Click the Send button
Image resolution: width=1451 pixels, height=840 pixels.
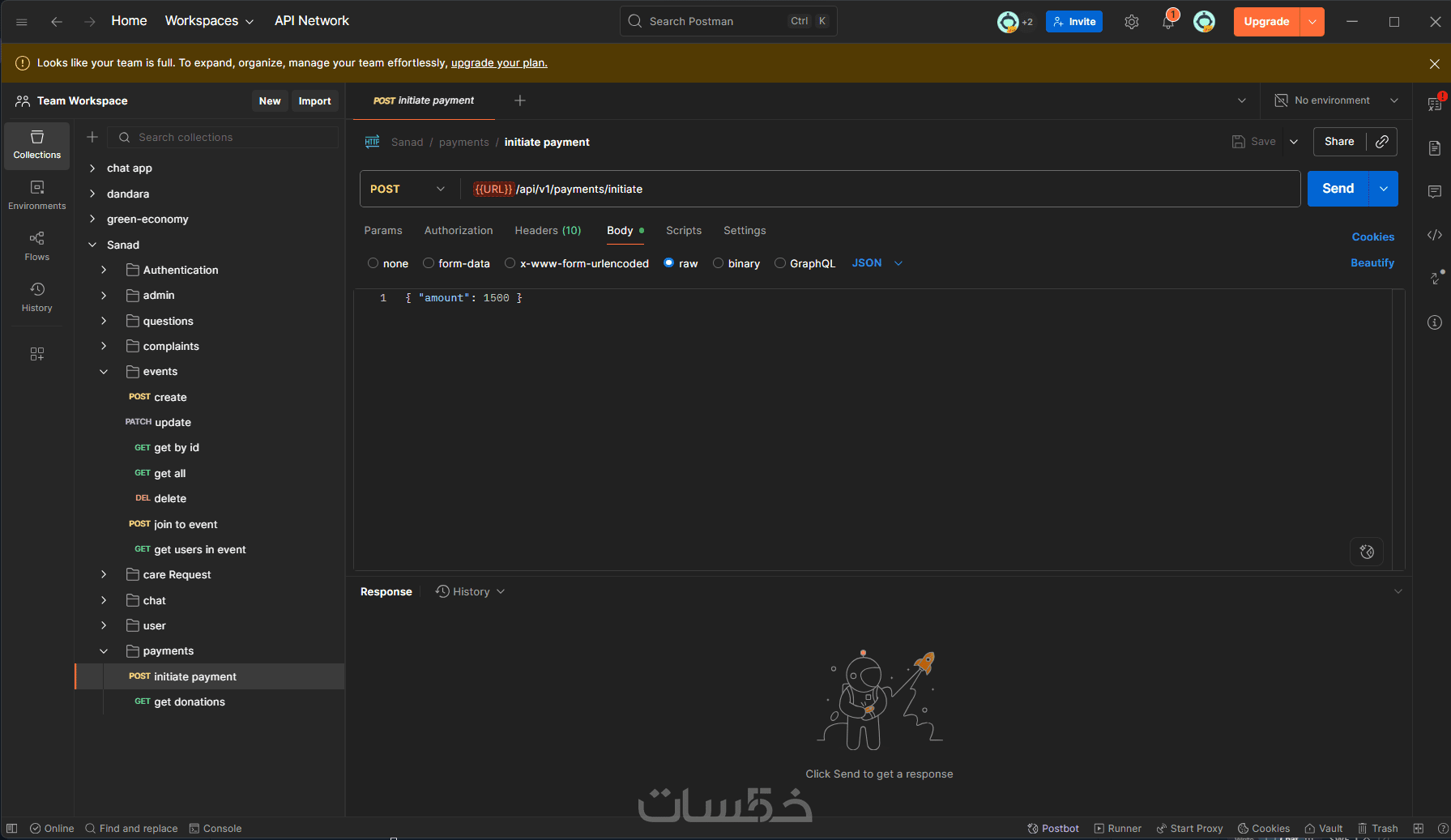pos(1338,189)
